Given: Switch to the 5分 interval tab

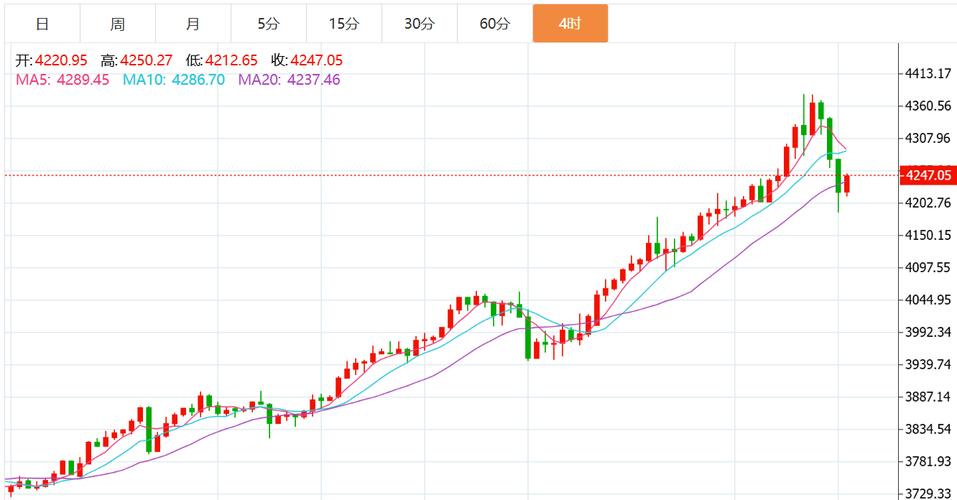Looking at the screenshot, I should [268, 24].
